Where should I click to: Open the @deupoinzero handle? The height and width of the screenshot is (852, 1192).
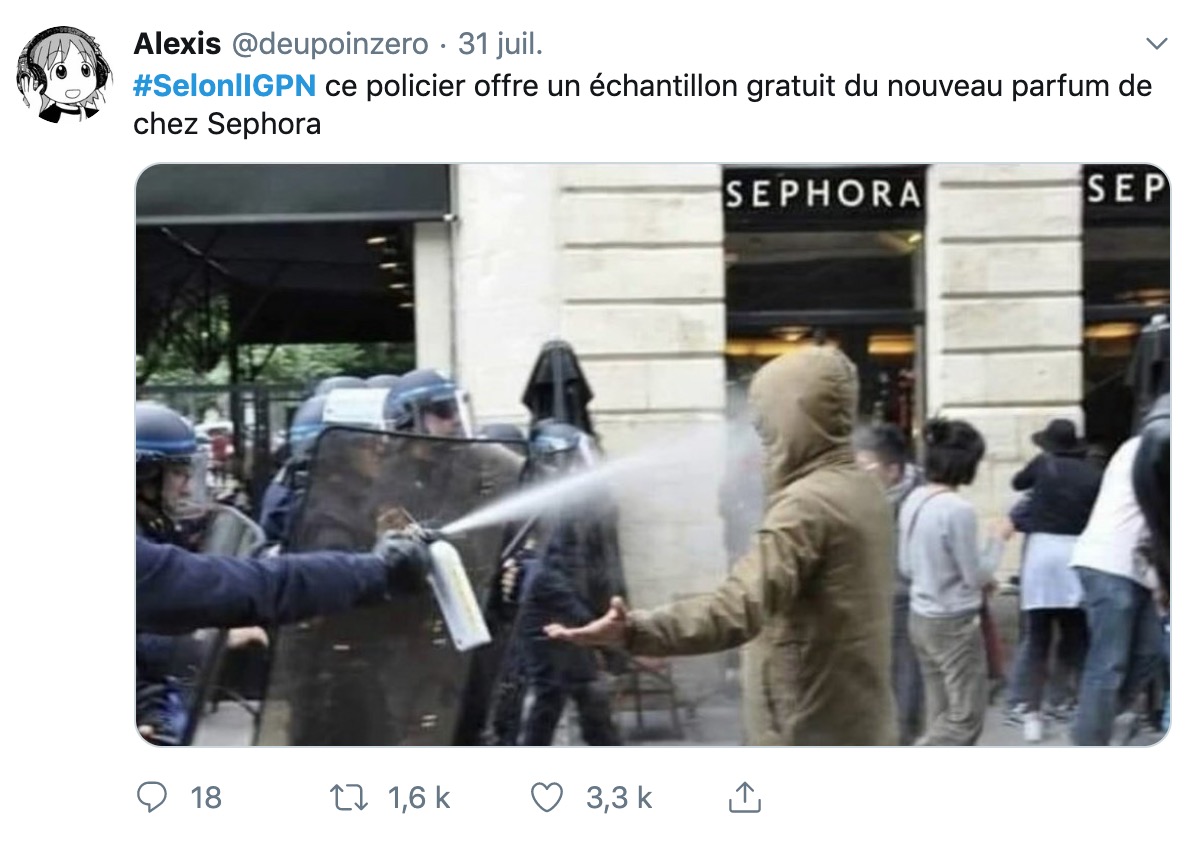(x=330, y=44)
